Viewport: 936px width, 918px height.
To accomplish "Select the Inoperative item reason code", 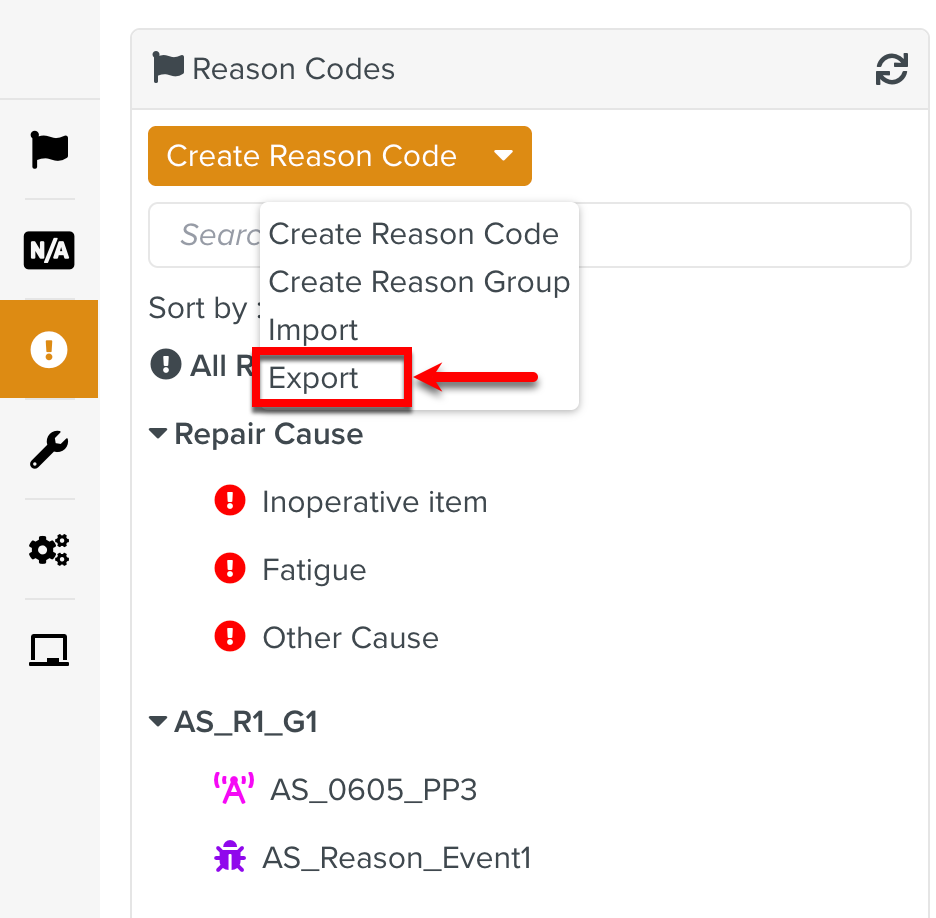I will click(x=374, y=502).
